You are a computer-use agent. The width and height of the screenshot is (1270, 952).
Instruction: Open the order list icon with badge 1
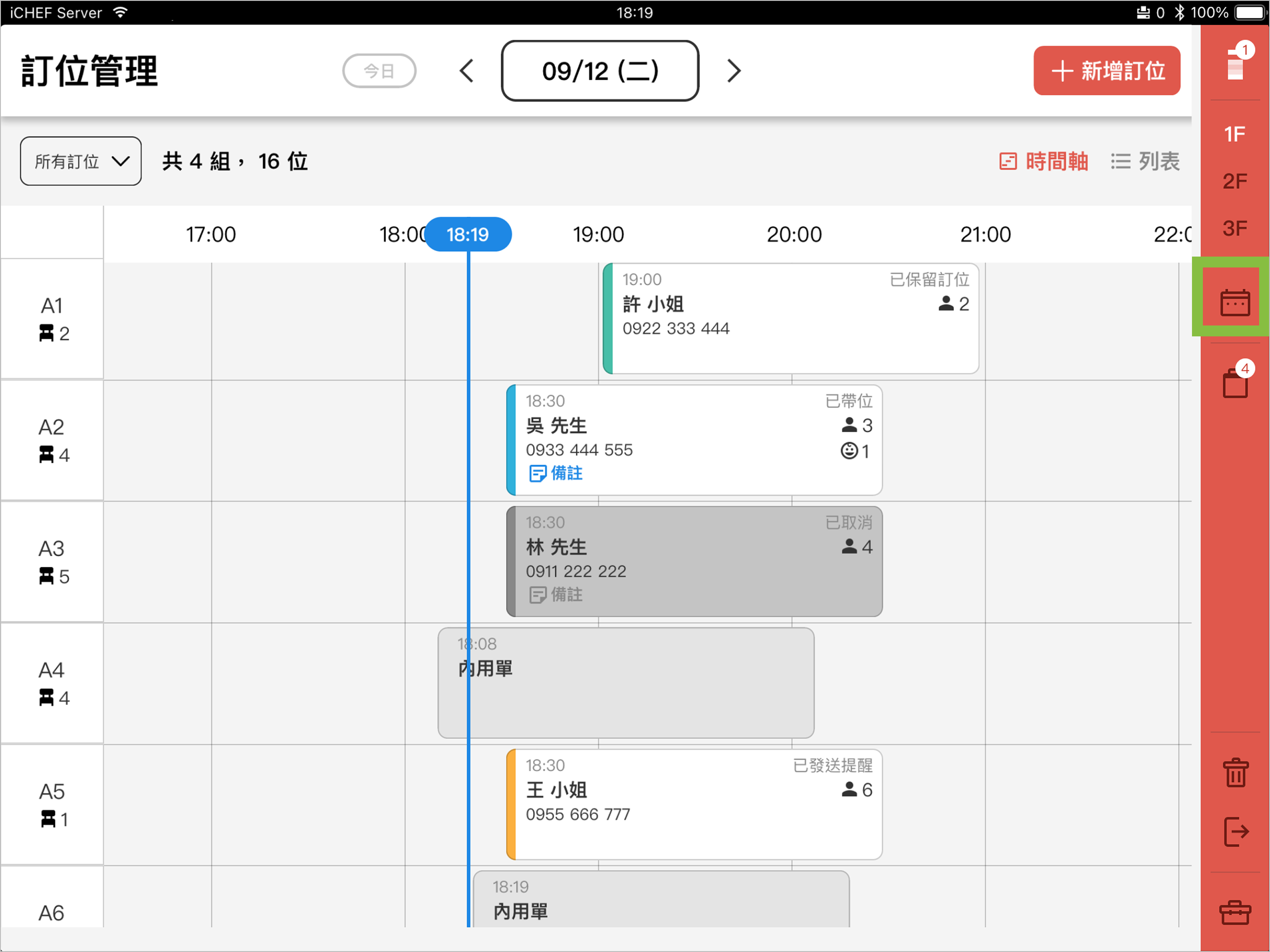click(1235, 64)
